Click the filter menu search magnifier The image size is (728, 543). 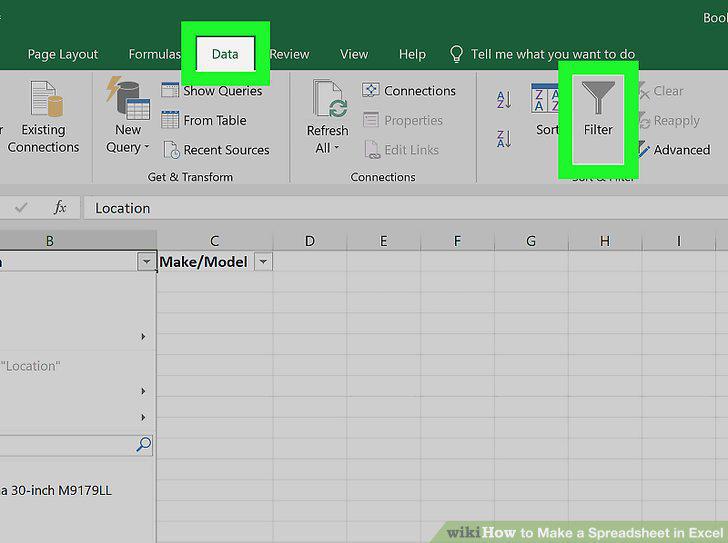[x=143, y=445]
